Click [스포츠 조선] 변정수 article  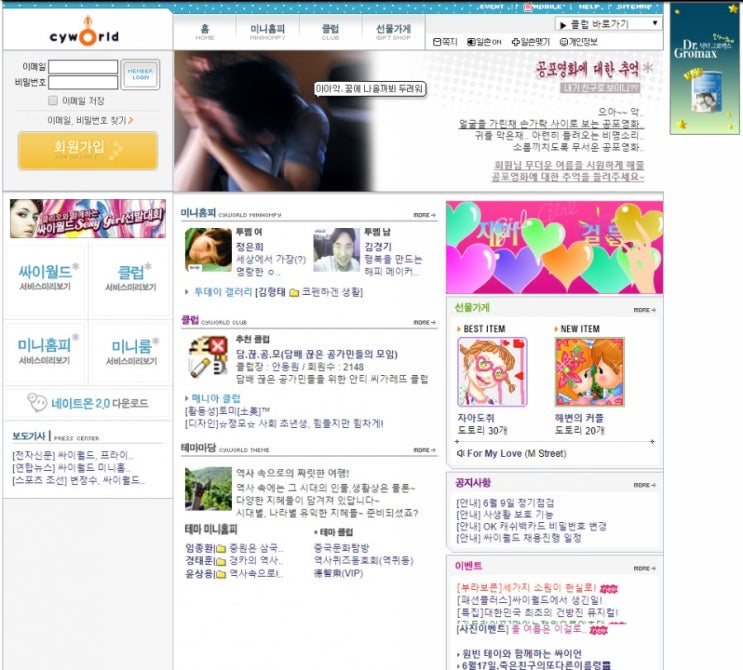78,480
